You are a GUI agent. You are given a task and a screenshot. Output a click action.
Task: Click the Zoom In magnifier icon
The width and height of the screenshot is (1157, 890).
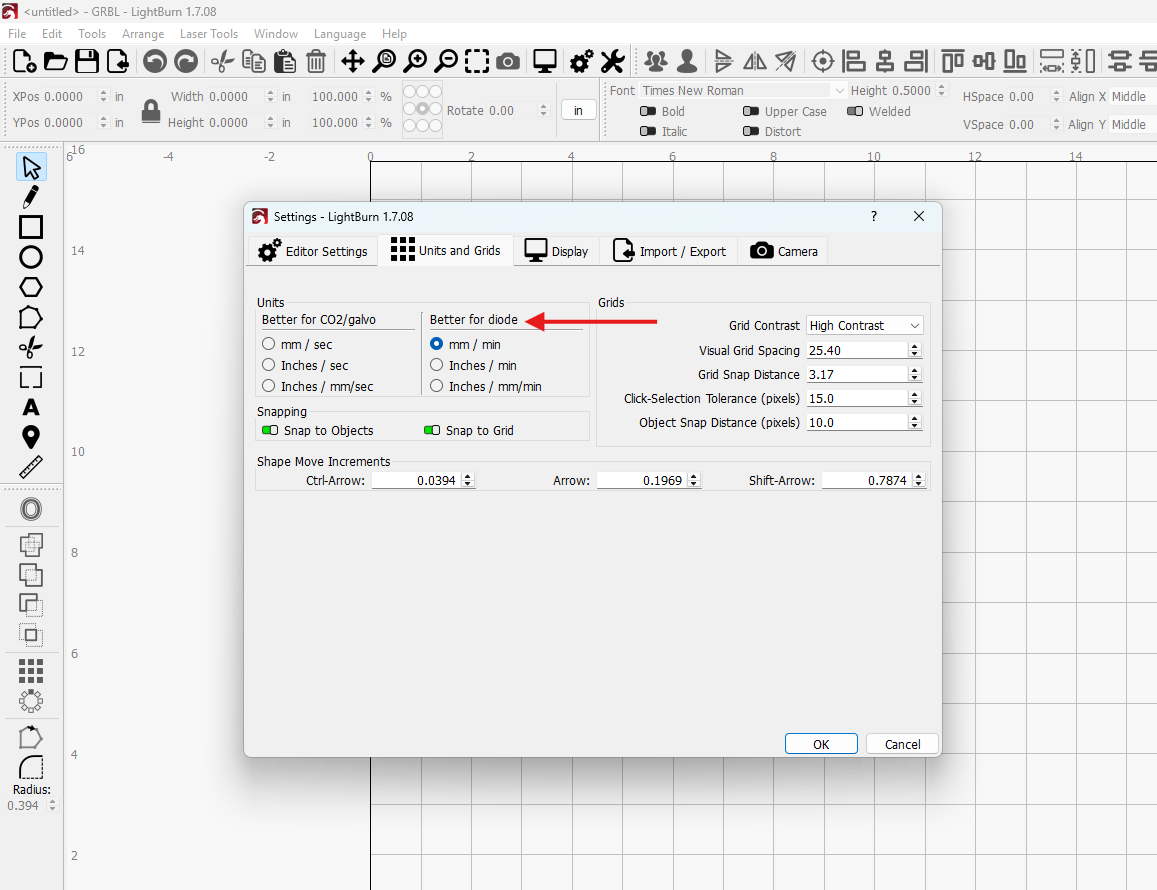[x=415, y=61]
